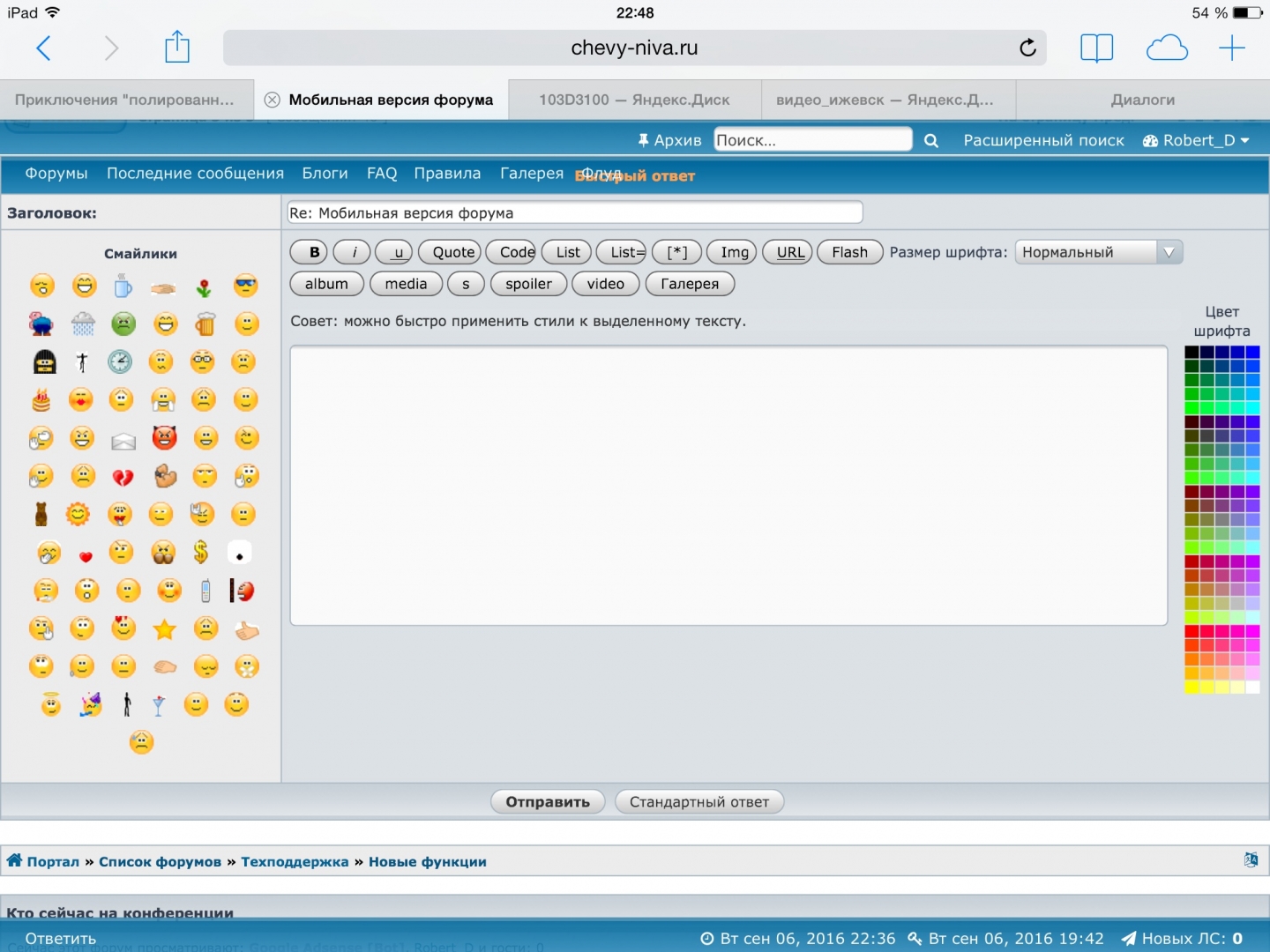Apply the spoiler BBCode button

[x=528, y=284]
